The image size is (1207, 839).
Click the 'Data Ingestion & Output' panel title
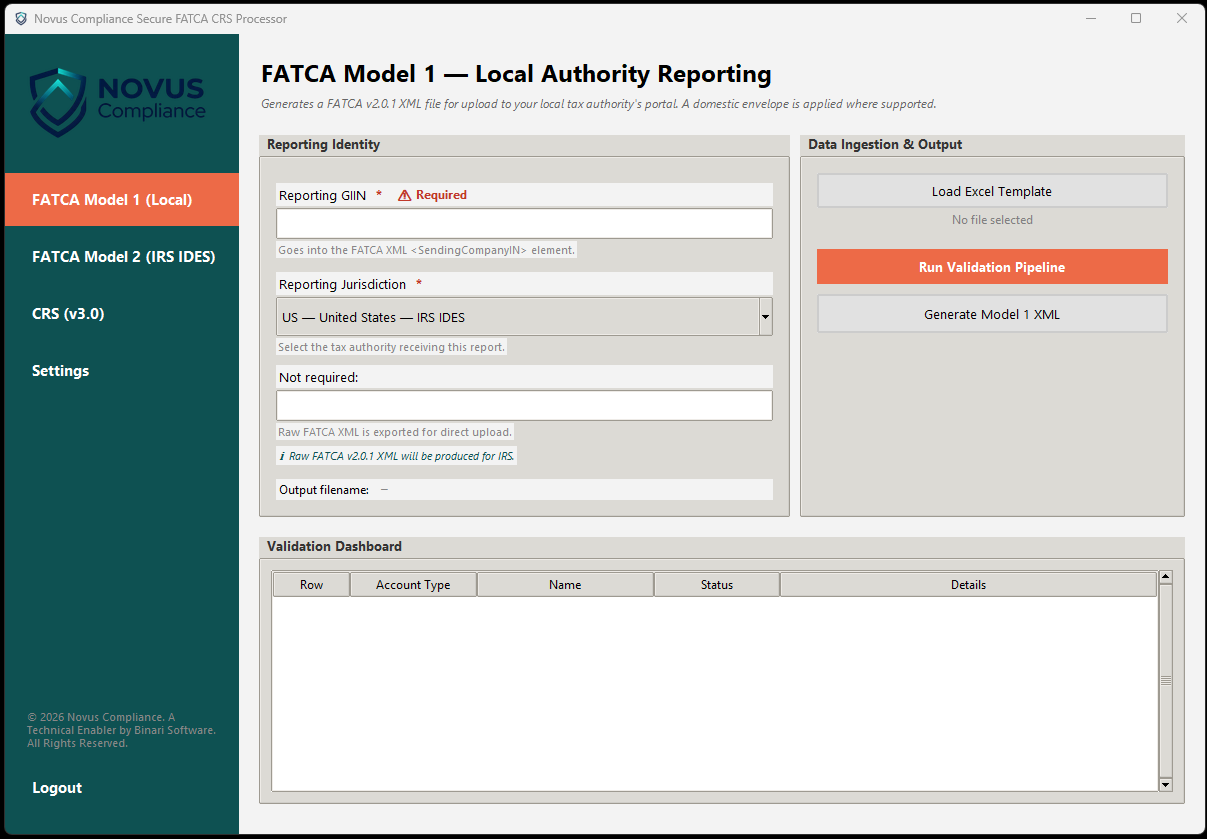tap(885, 144)
